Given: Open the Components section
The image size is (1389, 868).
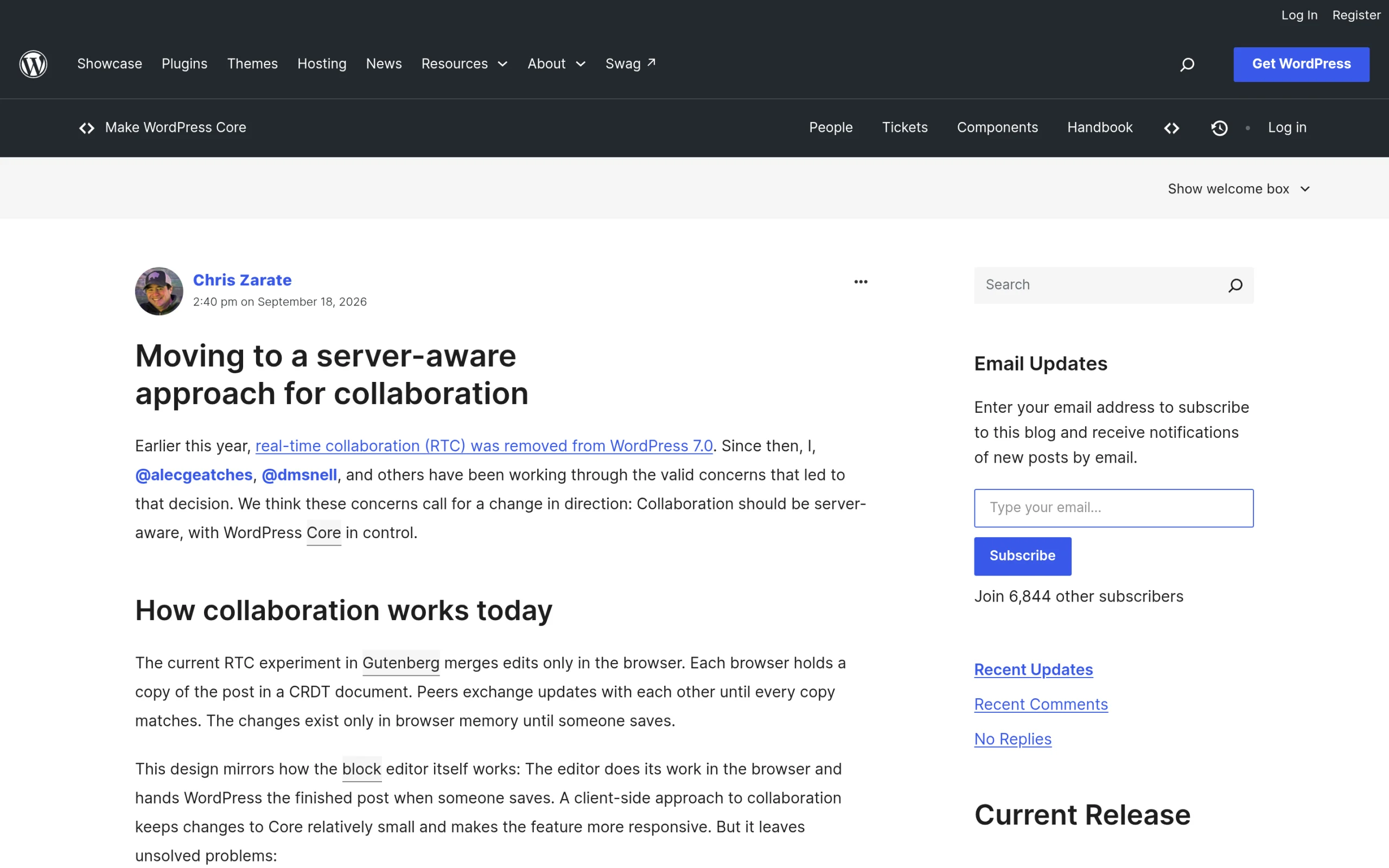Looking at the screenshot, I should 997,127.
